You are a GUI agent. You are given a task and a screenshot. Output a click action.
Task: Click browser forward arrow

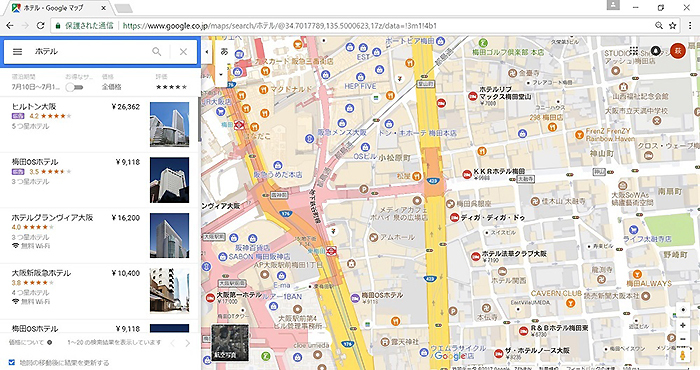(x=25, y=26)
